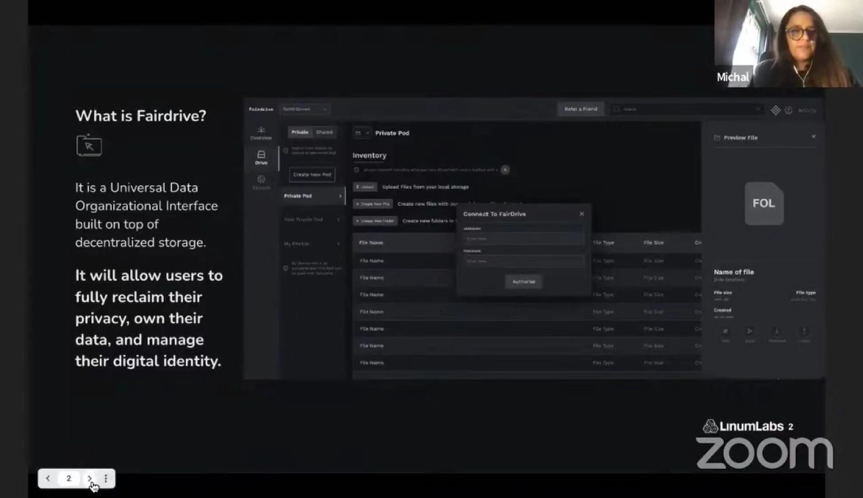The width and height of the screenshot is (863, 498).
Task: Click username field in Connect dialog
Action: [523, 238]
